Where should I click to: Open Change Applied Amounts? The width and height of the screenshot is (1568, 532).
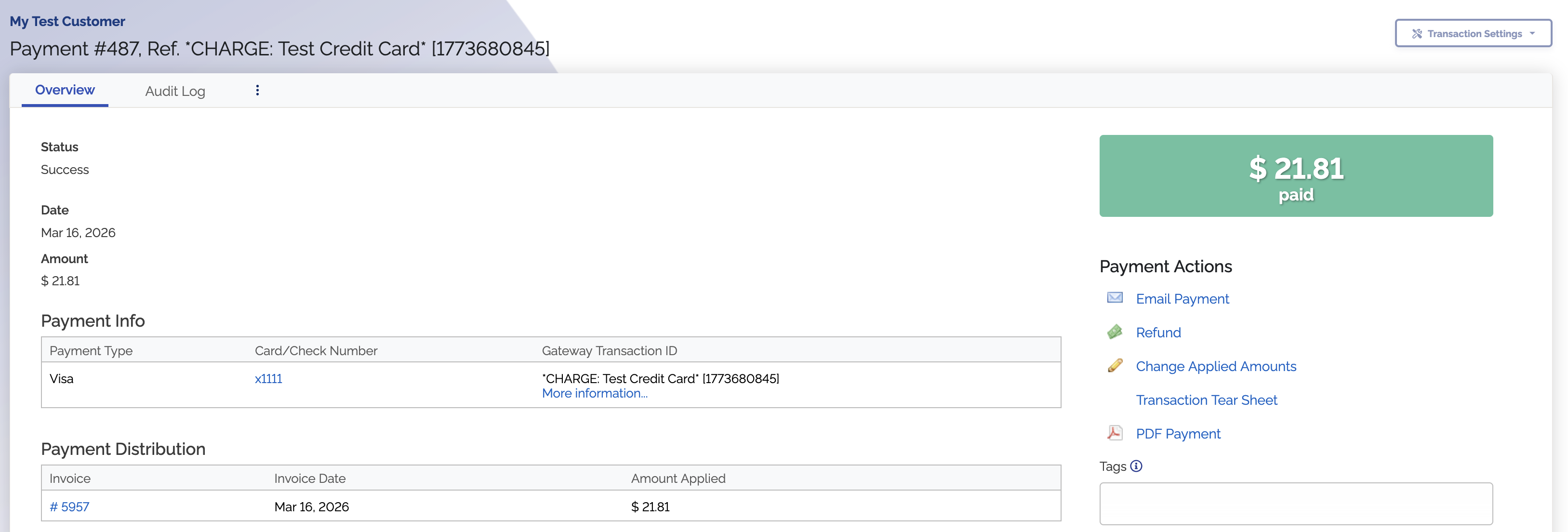coord(1216,366)
